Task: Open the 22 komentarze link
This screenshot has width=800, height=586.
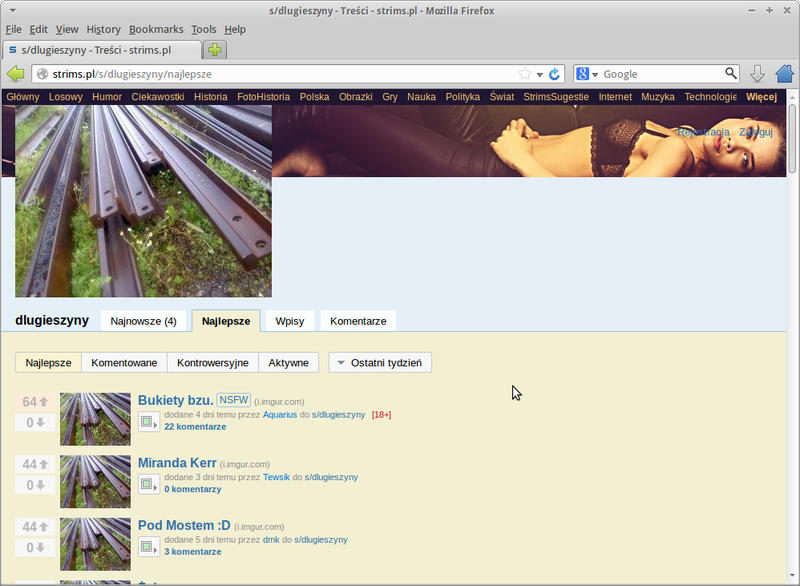Action: (x=195, y=427)
